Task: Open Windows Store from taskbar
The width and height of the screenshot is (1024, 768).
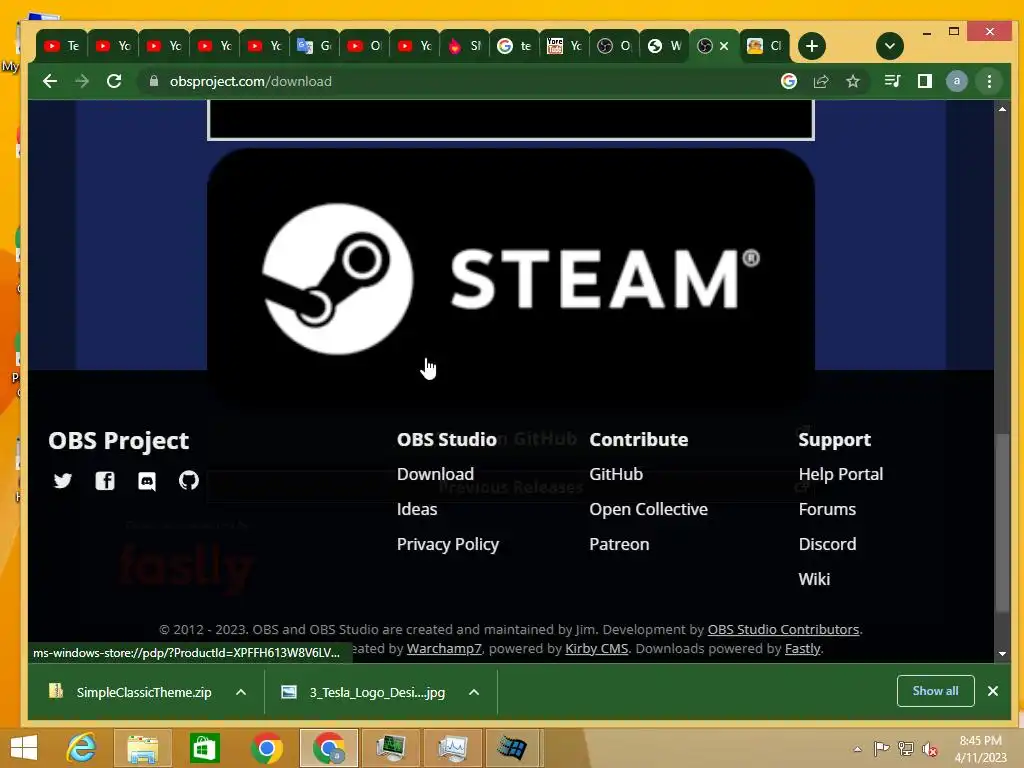Action: (204, 748)
